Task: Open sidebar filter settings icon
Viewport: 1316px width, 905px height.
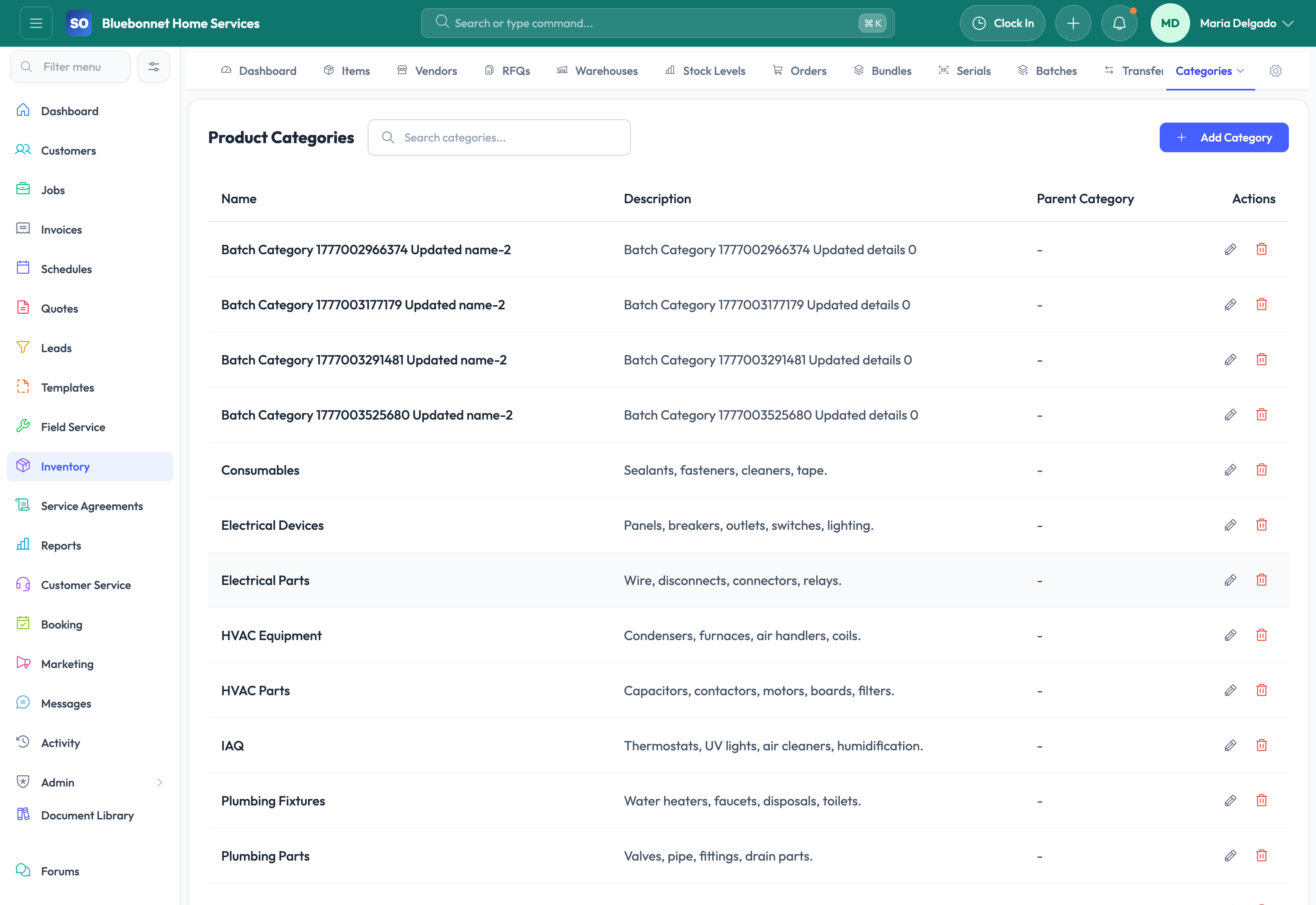Action: [153, 67]
